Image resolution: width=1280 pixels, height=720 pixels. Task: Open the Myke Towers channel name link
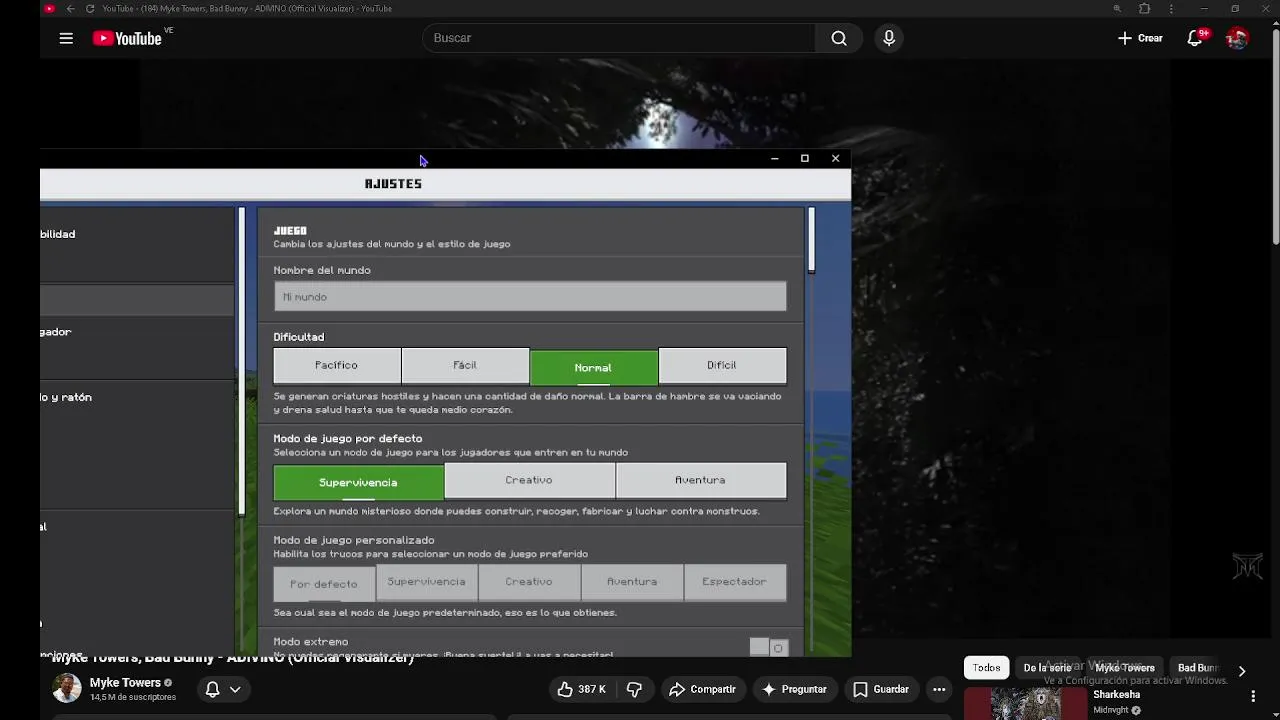(125, 683)
